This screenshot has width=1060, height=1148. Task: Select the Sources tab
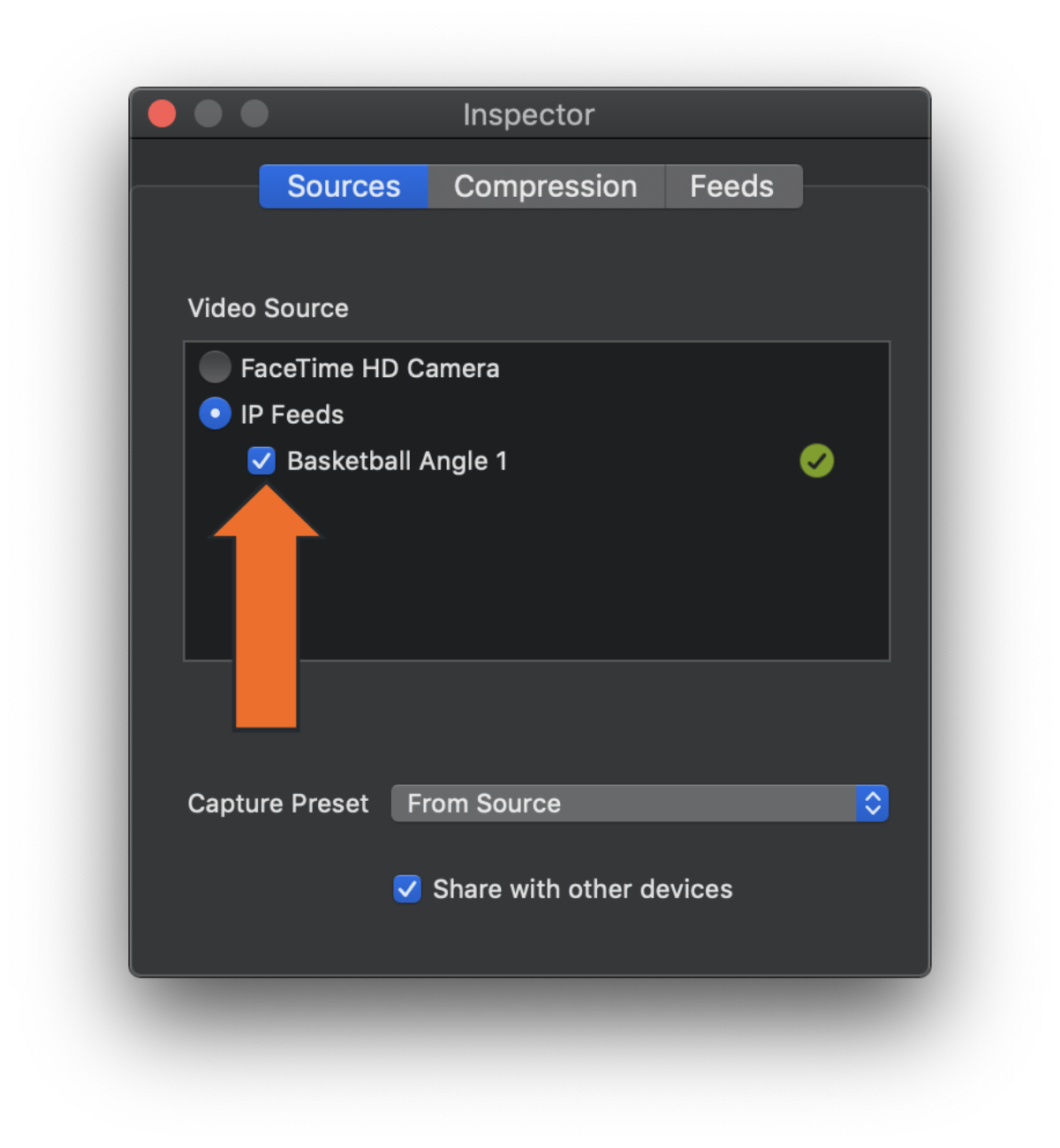[x=344, y=186]
